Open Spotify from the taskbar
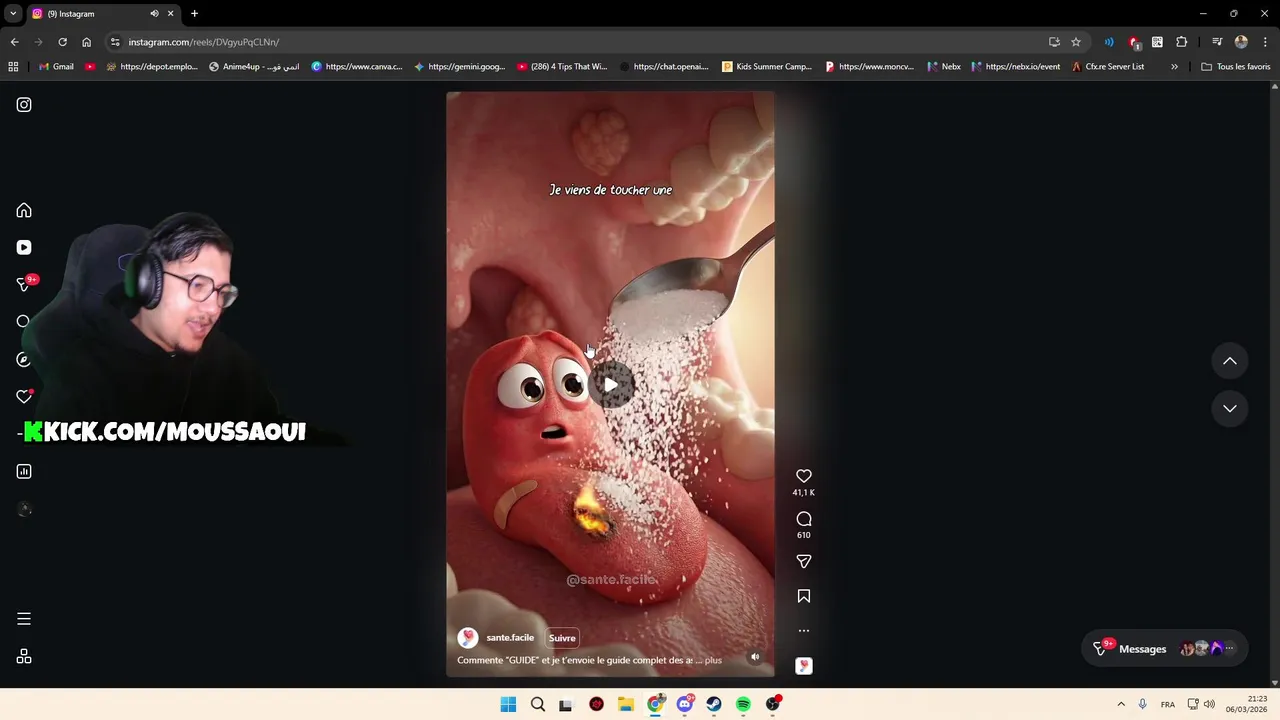Screen dimensions: 1280x720 pyautogui.click(x=743, y=704)
